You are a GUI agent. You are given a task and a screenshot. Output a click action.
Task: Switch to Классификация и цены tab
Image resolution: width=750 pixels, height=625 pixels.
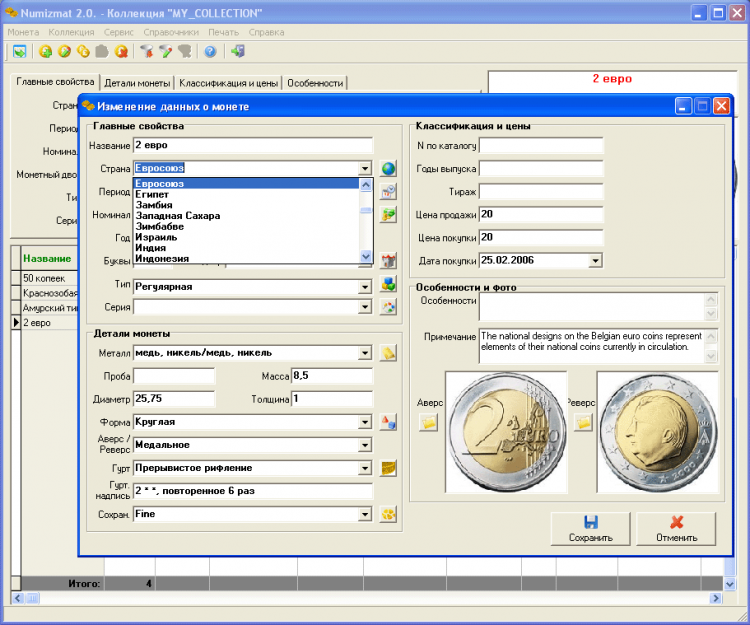click(x=228, y=83)
